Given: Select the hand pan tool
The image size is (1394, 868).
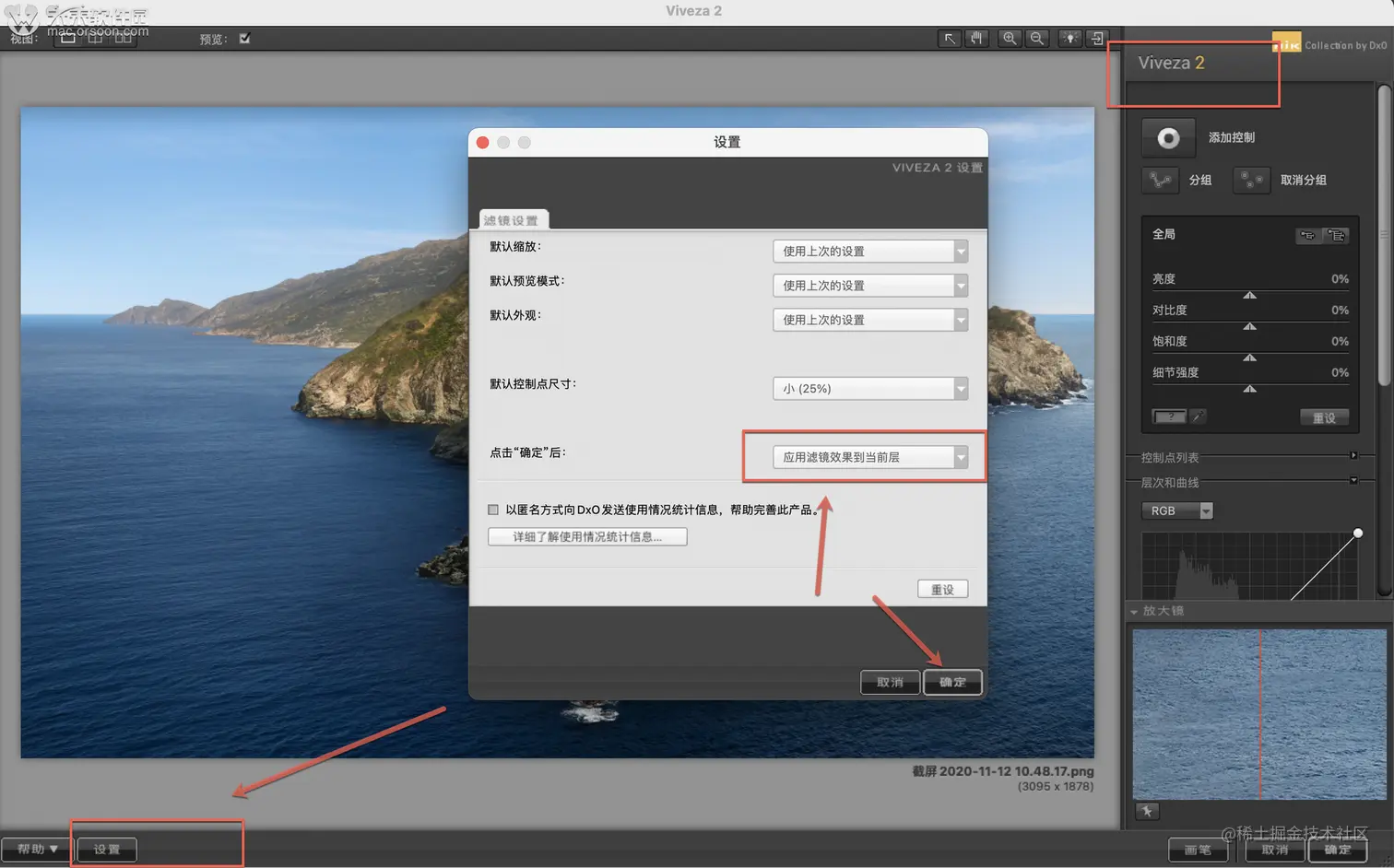Looking at the screenshot, I should 976,39.
